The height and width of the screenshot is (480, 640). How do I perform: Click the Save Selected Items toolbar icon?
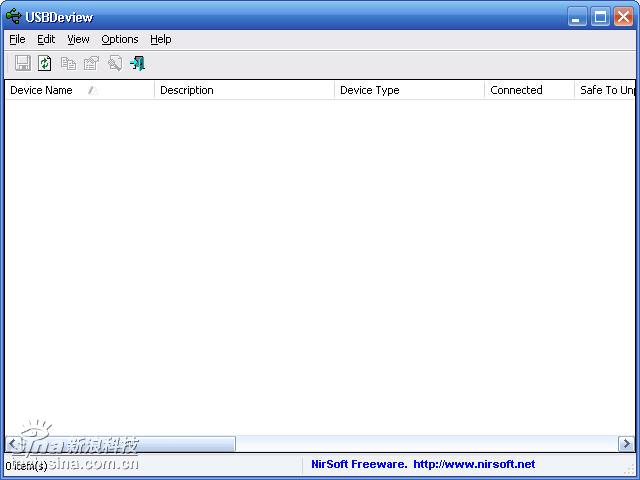[x=22, y=63]
